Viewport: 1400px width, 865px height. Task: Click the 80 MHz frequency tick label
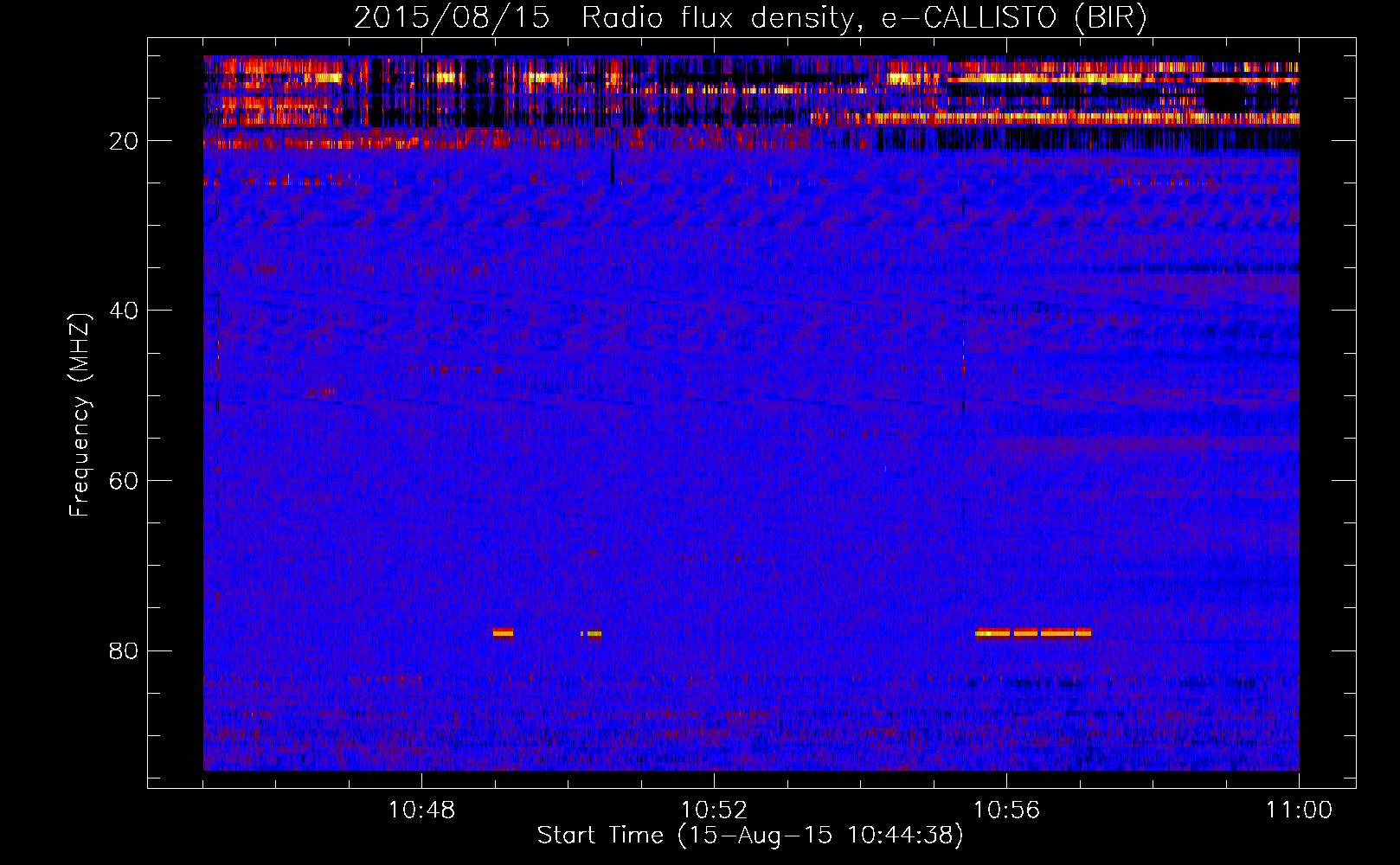tap(125, 650)
